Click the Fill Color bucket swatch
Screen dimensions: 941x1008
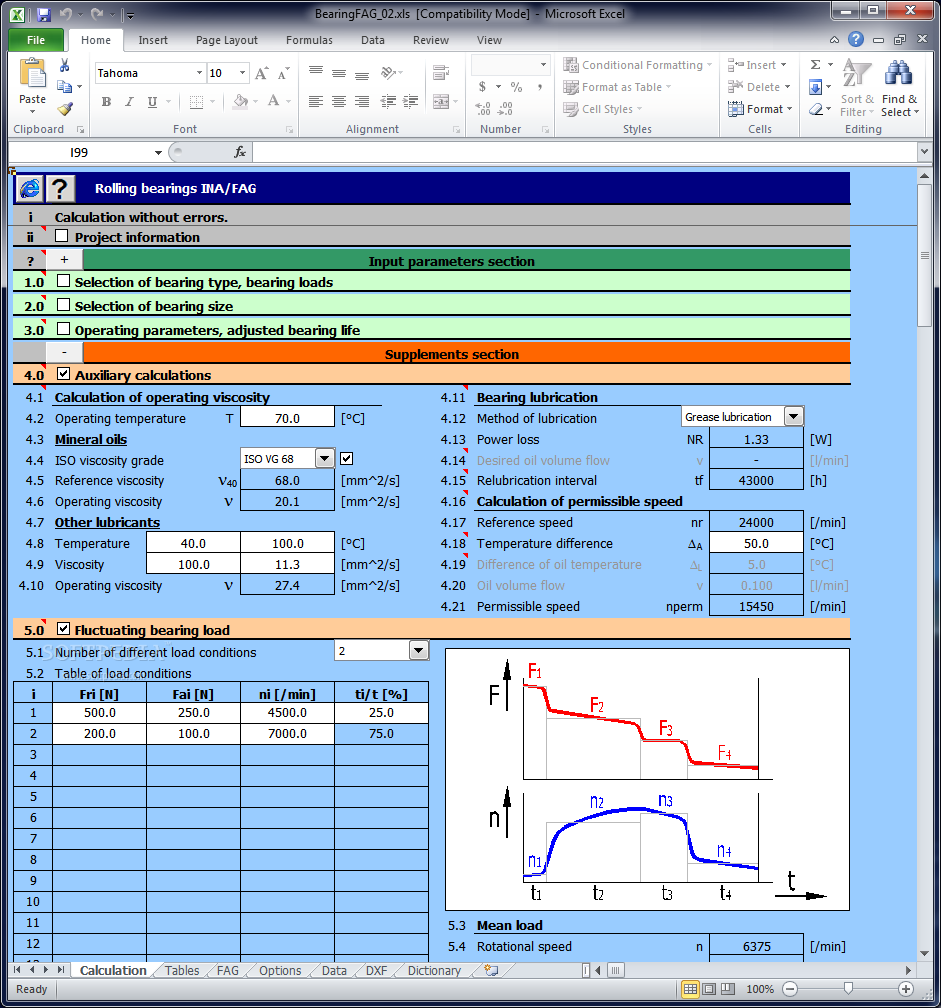pyautogui.click(x=240, y=102)
